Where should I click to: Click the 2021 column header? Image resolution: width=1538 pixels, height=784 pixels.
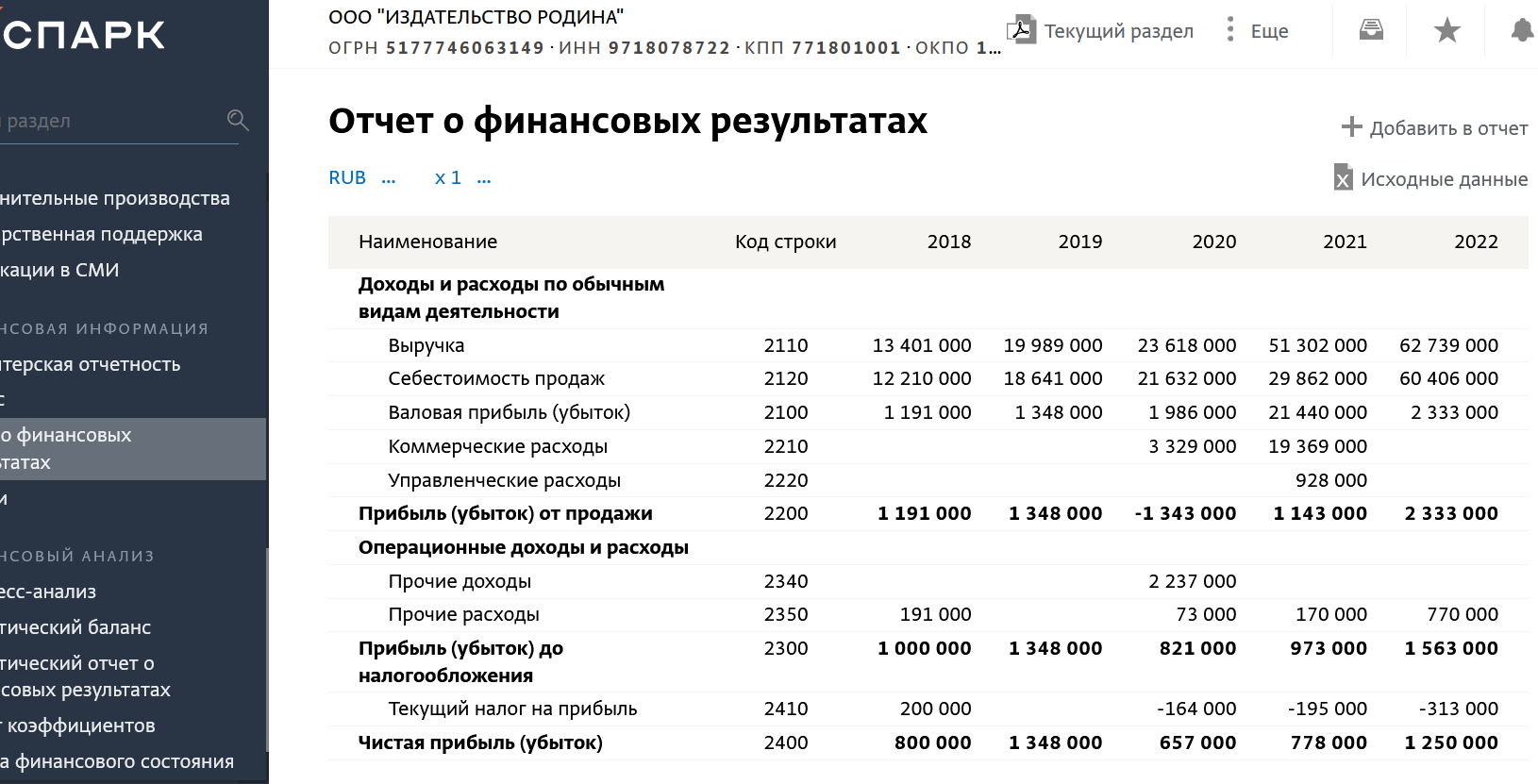(1345, 242)
